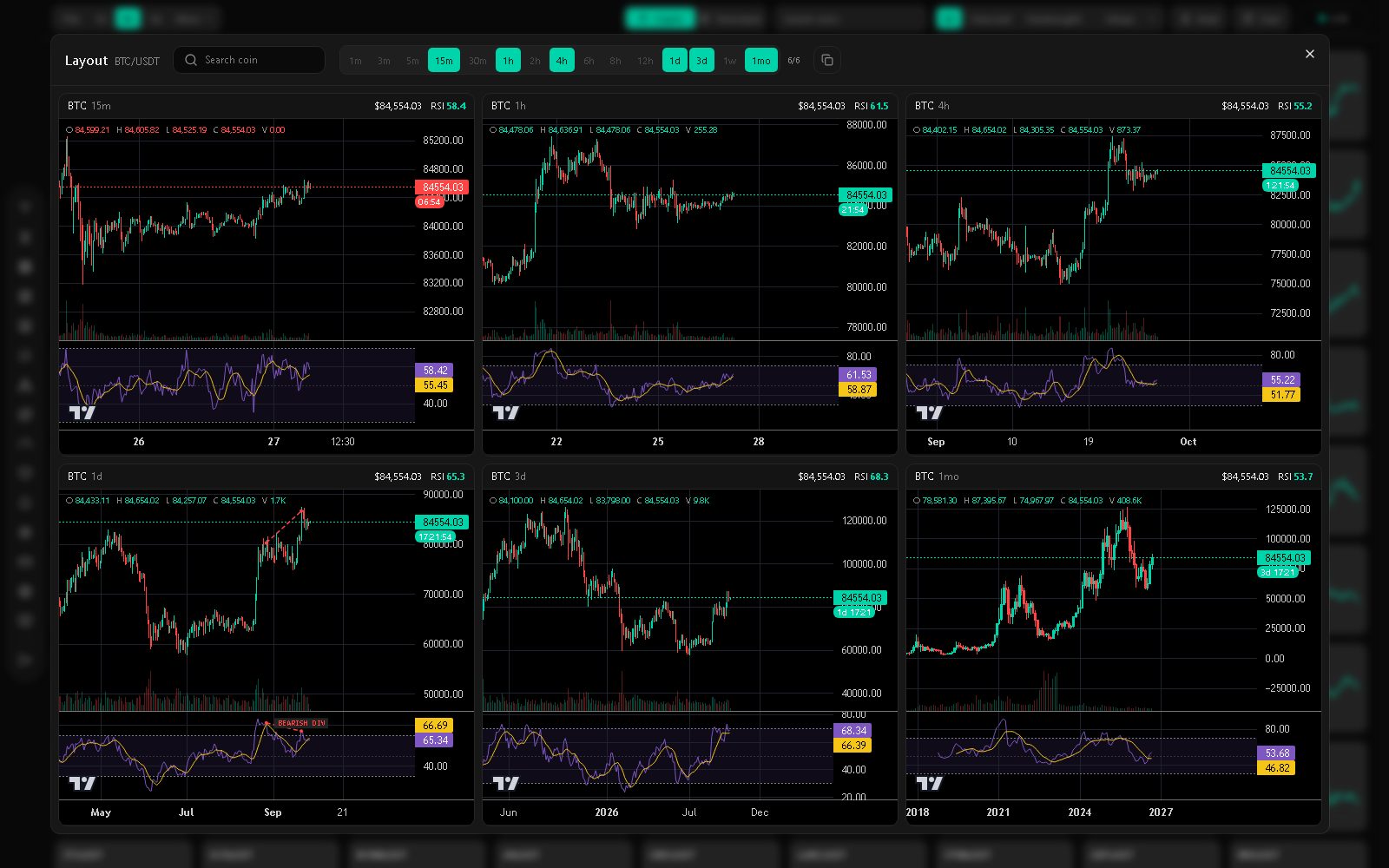This screenshot has width=1389, height=868.
Task: Open TradingView logo in the BTC 3d chart
Action: tap(505, 783)
